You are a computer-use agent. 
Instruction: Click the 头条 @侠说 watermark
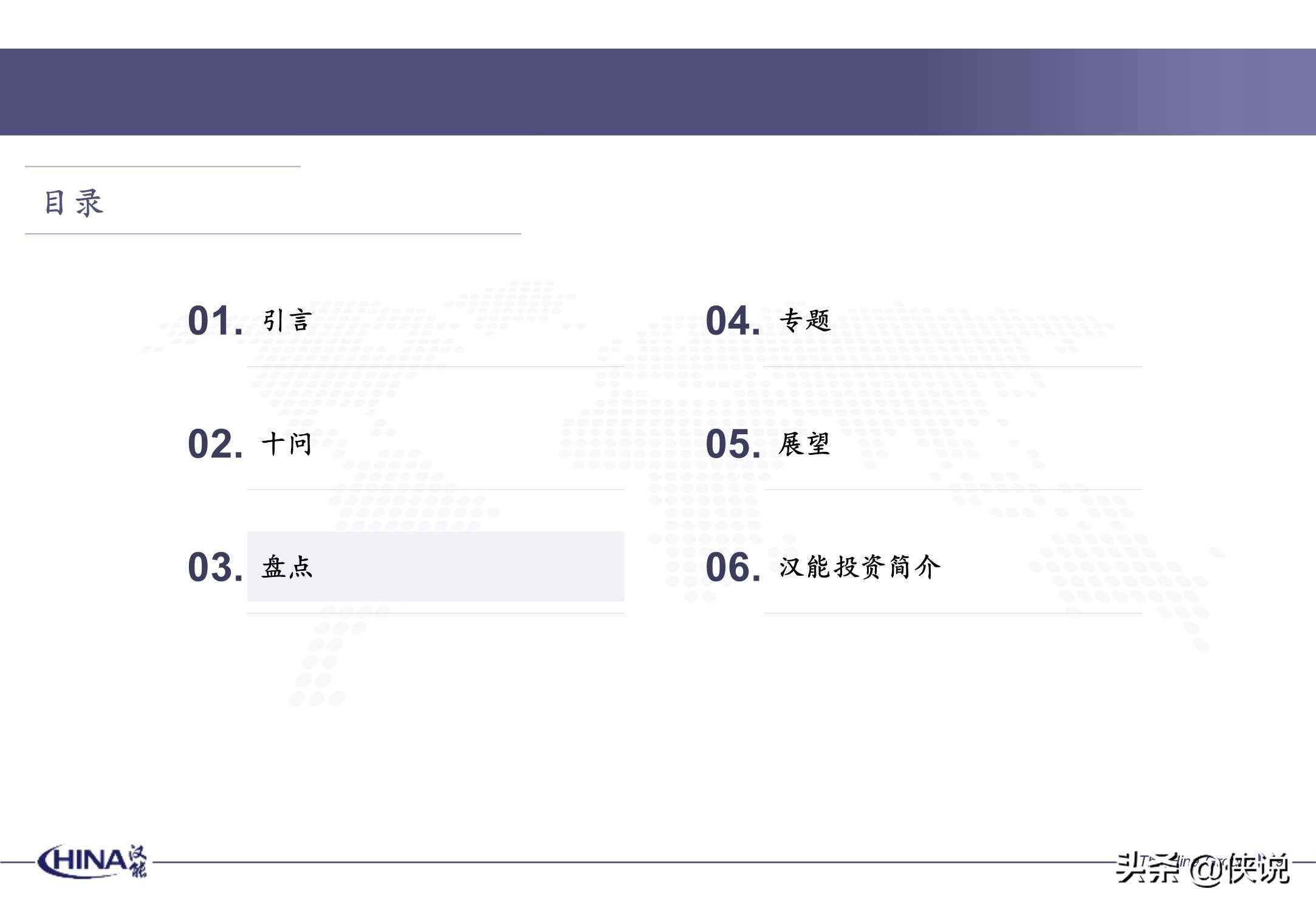(x=1202, y=868)
